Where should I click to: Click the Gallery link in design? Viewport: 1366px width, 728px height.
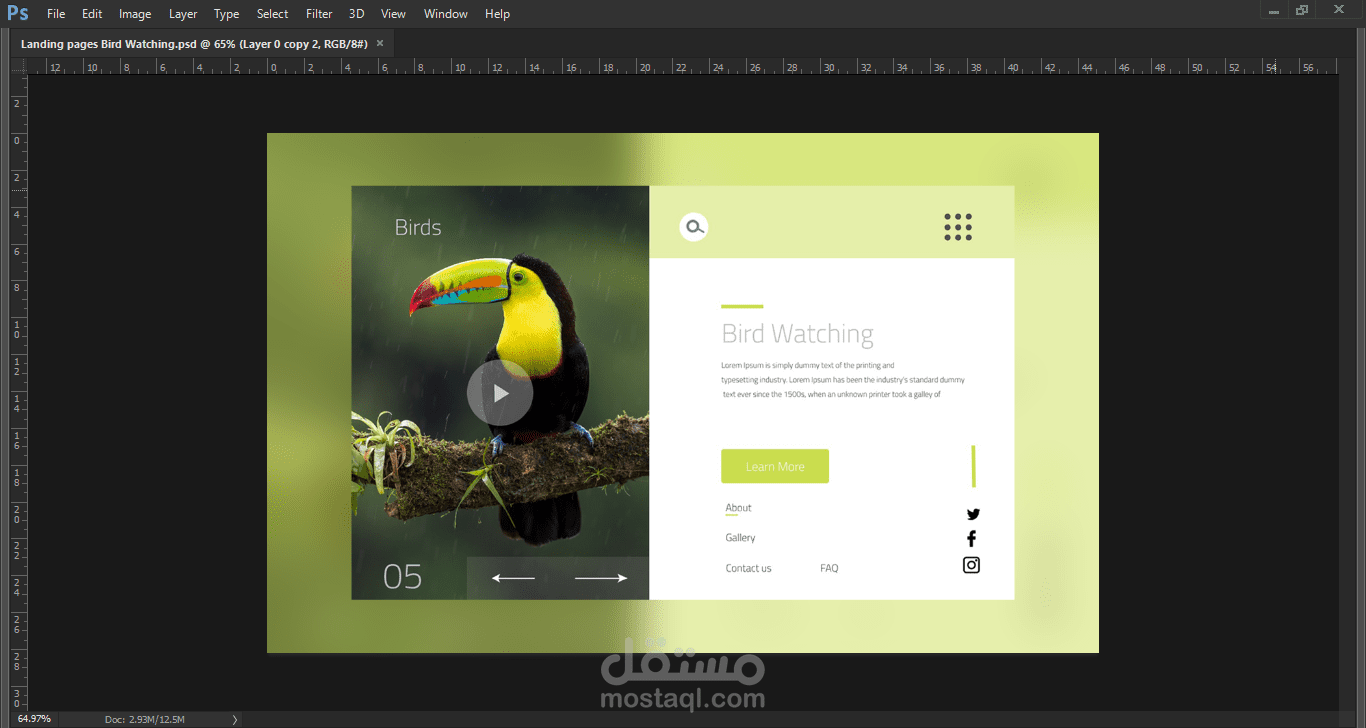740,538
